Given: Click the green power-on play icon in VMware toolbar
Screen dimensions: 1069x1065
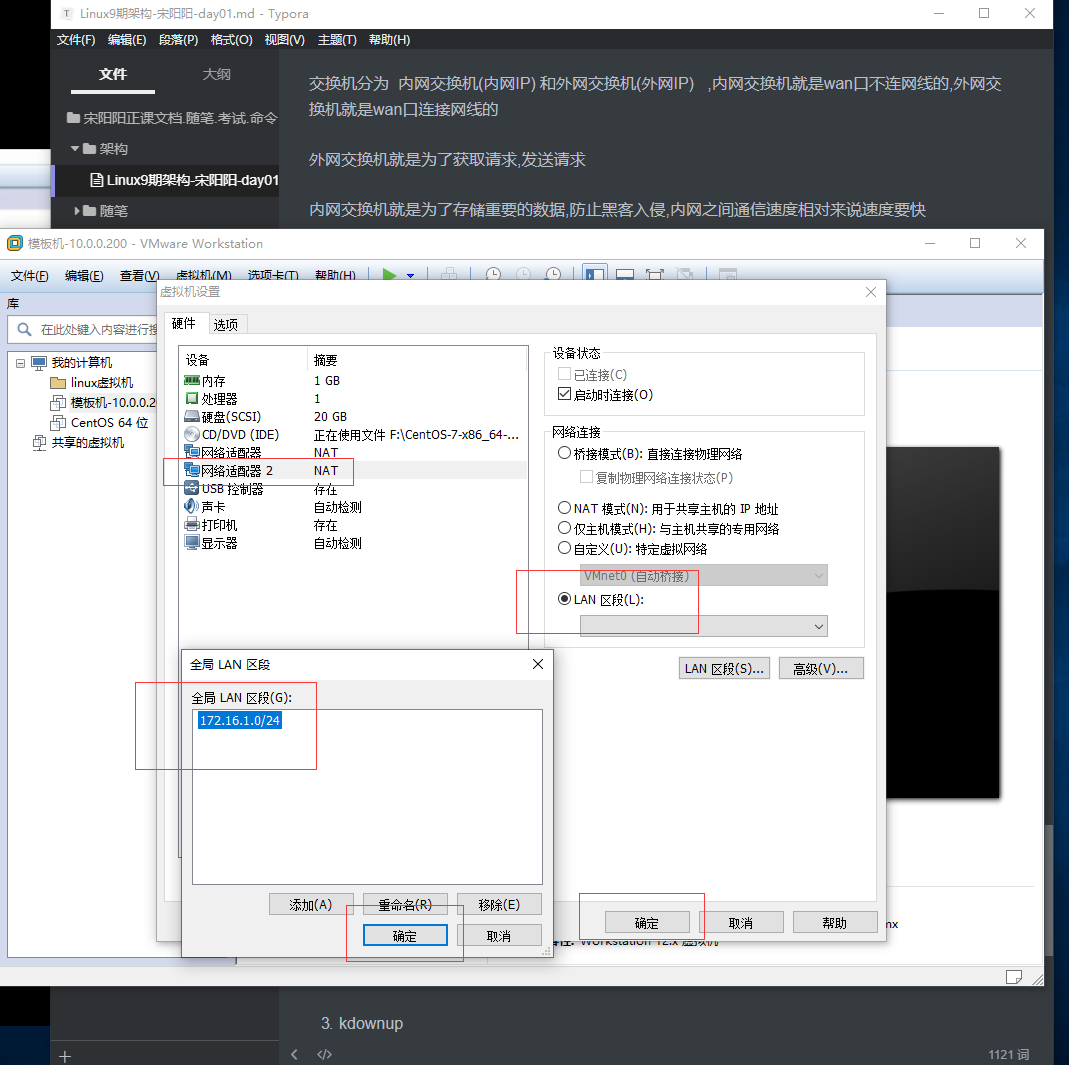Looking at the screenshot, I should (389, 275).
